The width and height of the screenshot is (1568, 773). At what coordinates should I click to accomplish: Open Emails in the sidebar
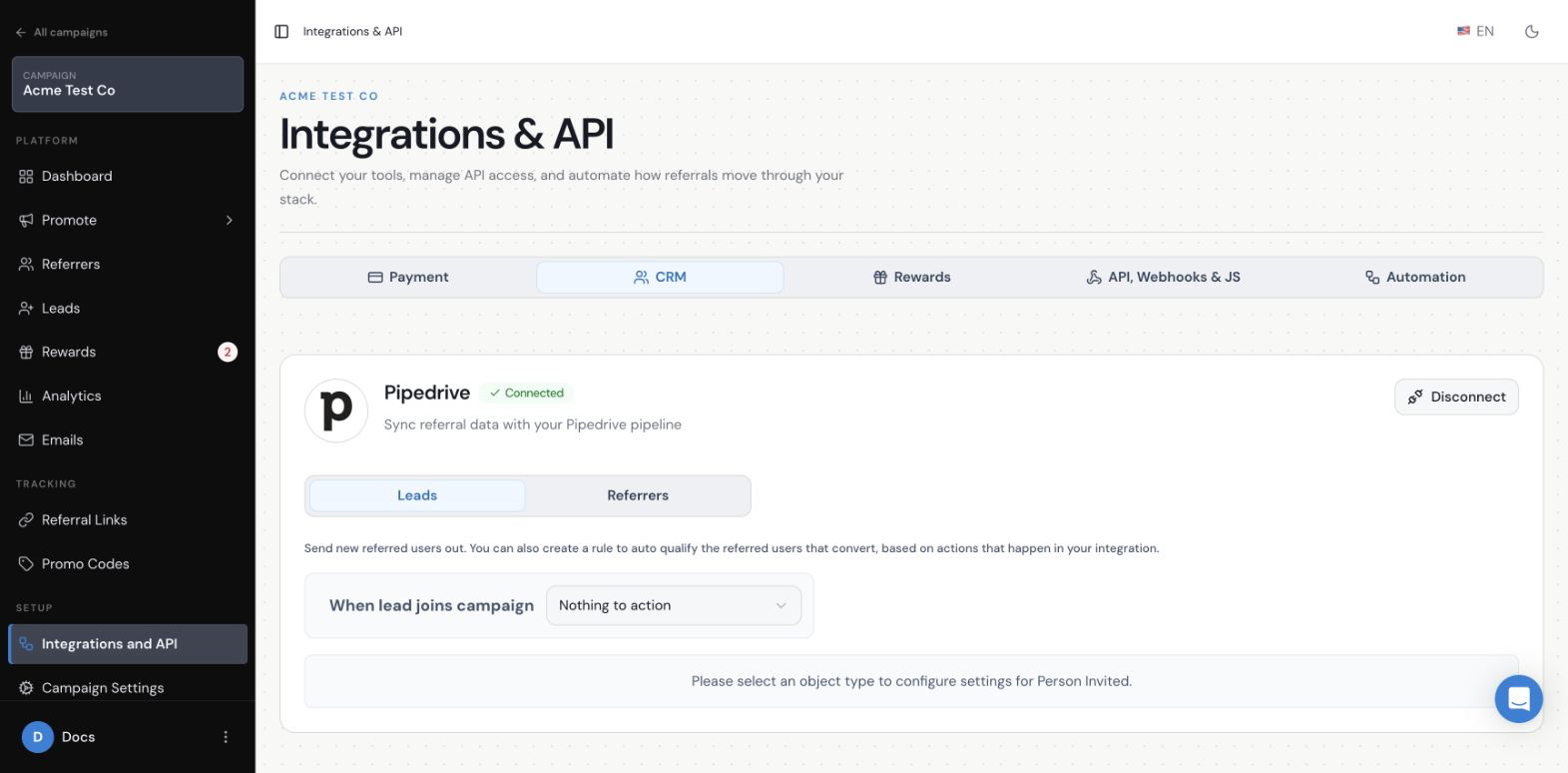pyautogui.click(x=128, y=439)
